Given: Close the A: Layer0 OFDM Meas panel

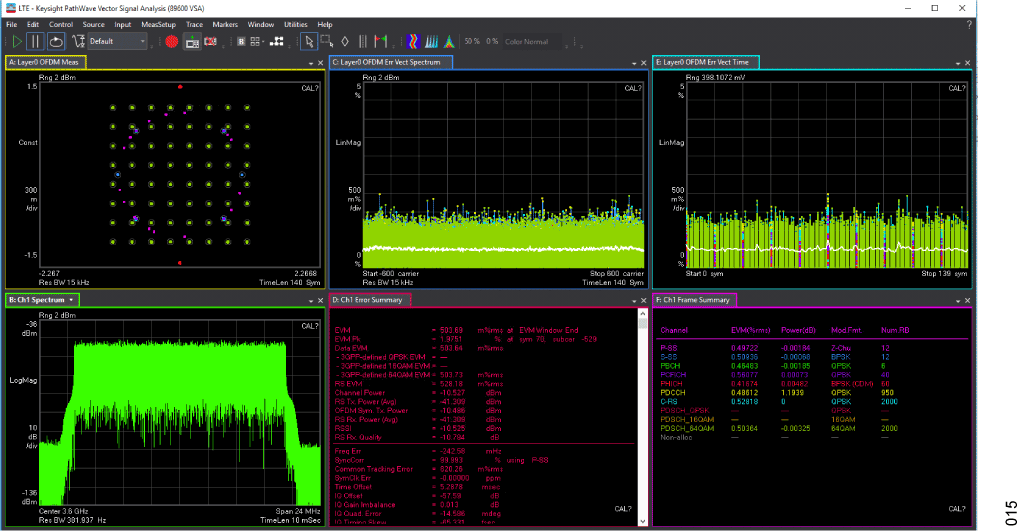Looking at the screenshot, I should (x=320, y=63).
